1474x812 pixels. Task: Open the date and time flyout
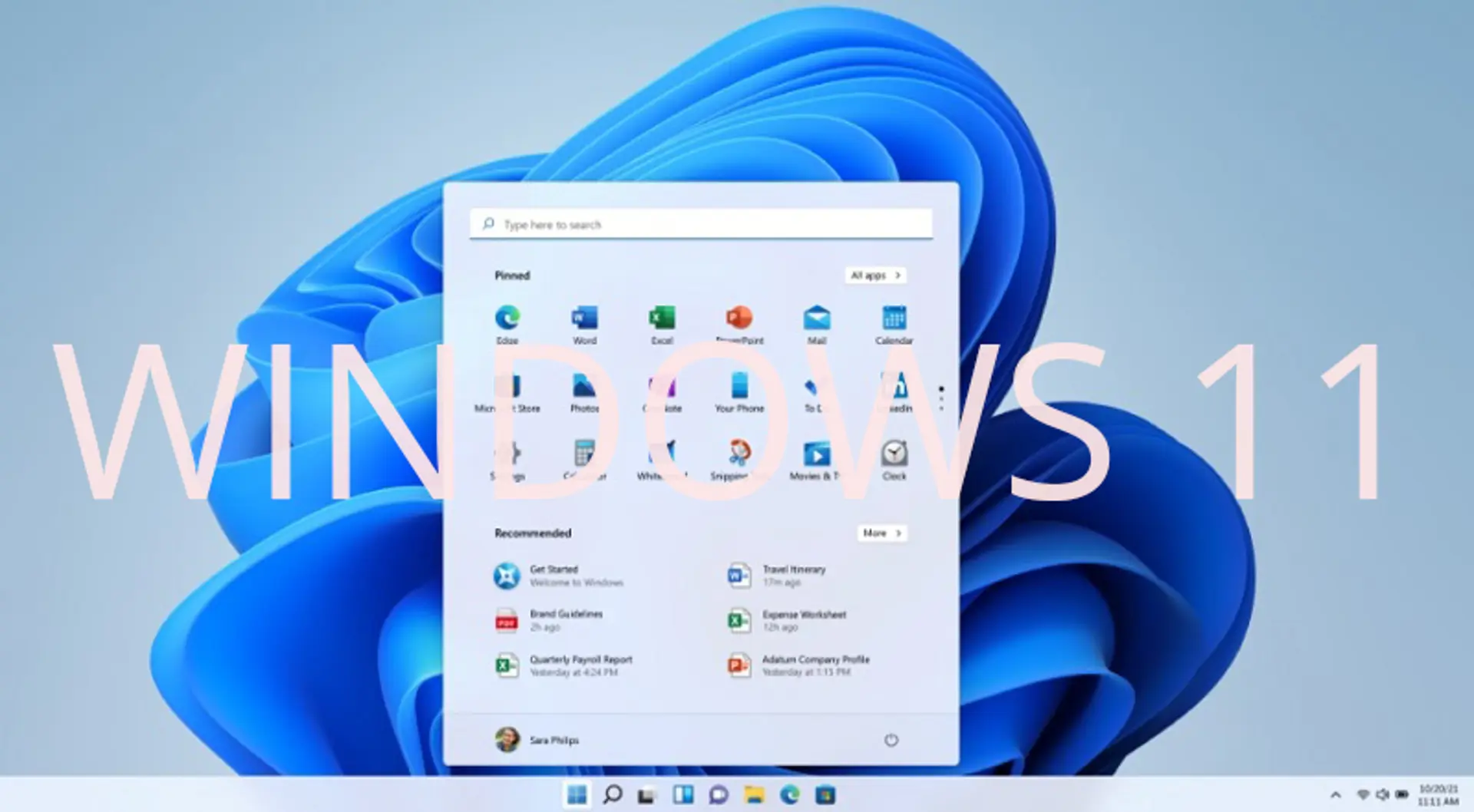pyautogui.click(x=1438, y=795)
